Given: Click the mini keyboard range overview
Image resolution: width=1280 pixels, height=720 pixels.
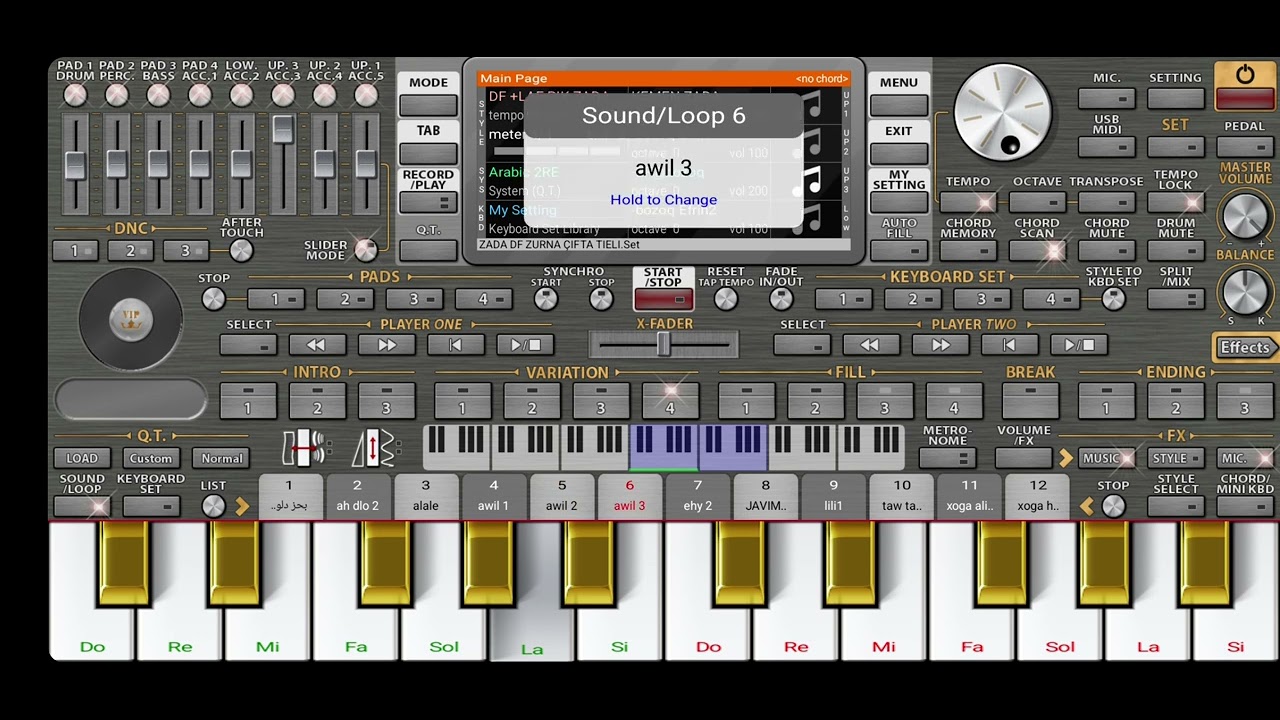Looking at the screenshot, I should [664, 447].
